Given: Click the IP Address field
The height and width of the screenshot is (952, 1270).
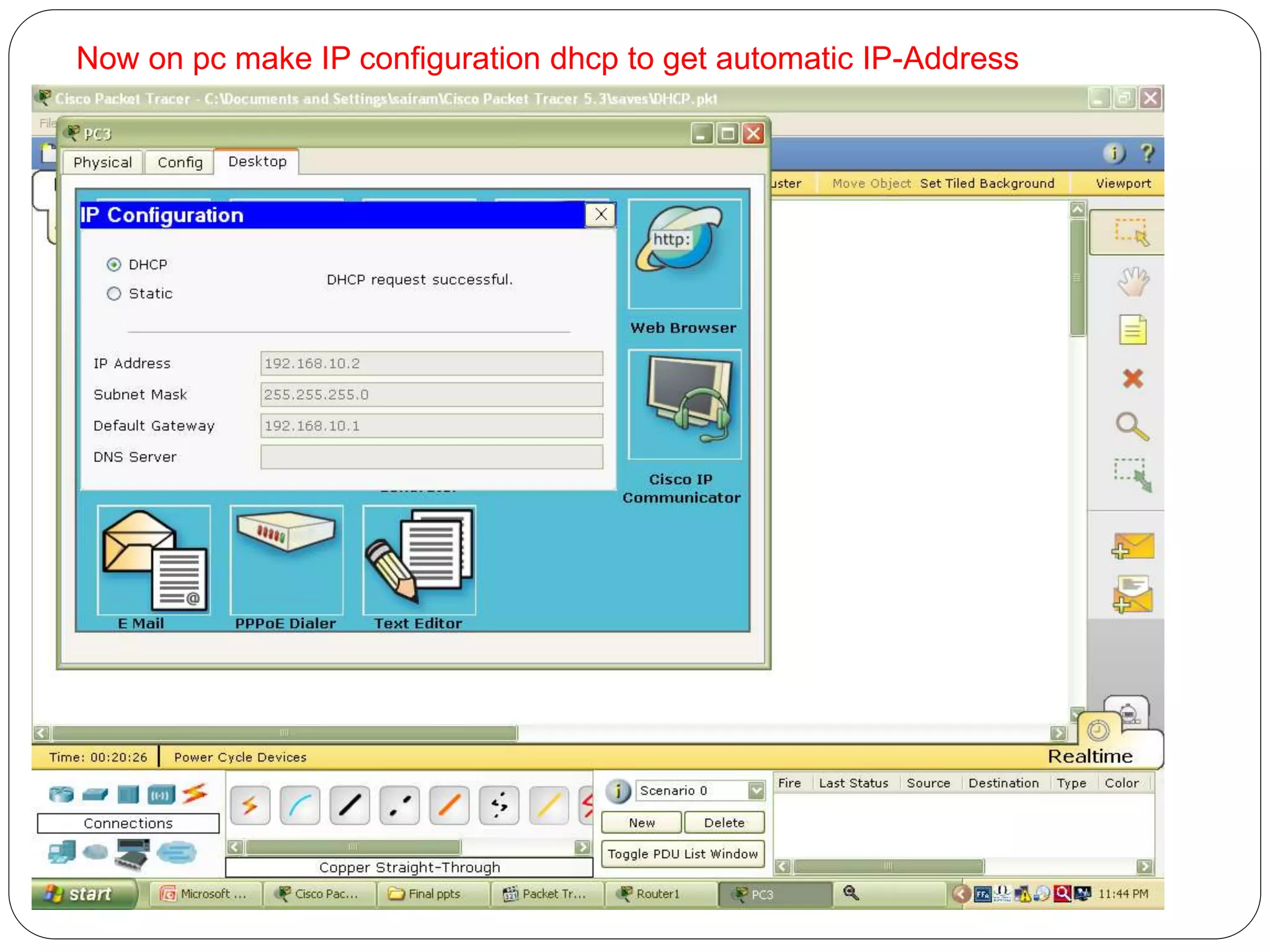Looking at the screenshot, I should (x=432, y=363).
